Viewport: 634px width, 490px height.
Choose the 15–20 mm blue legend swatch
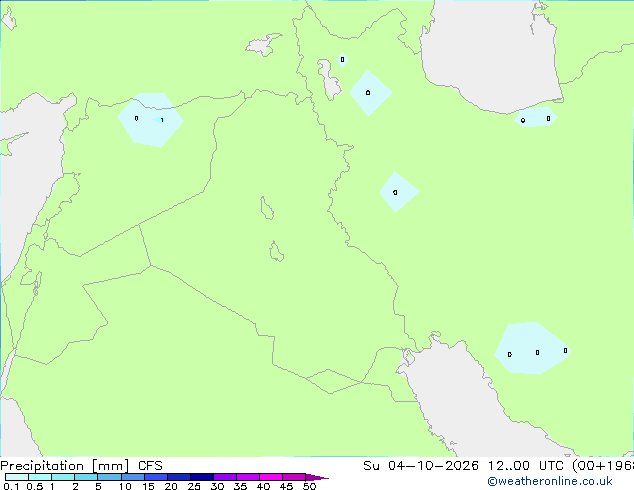click(155, 477)
